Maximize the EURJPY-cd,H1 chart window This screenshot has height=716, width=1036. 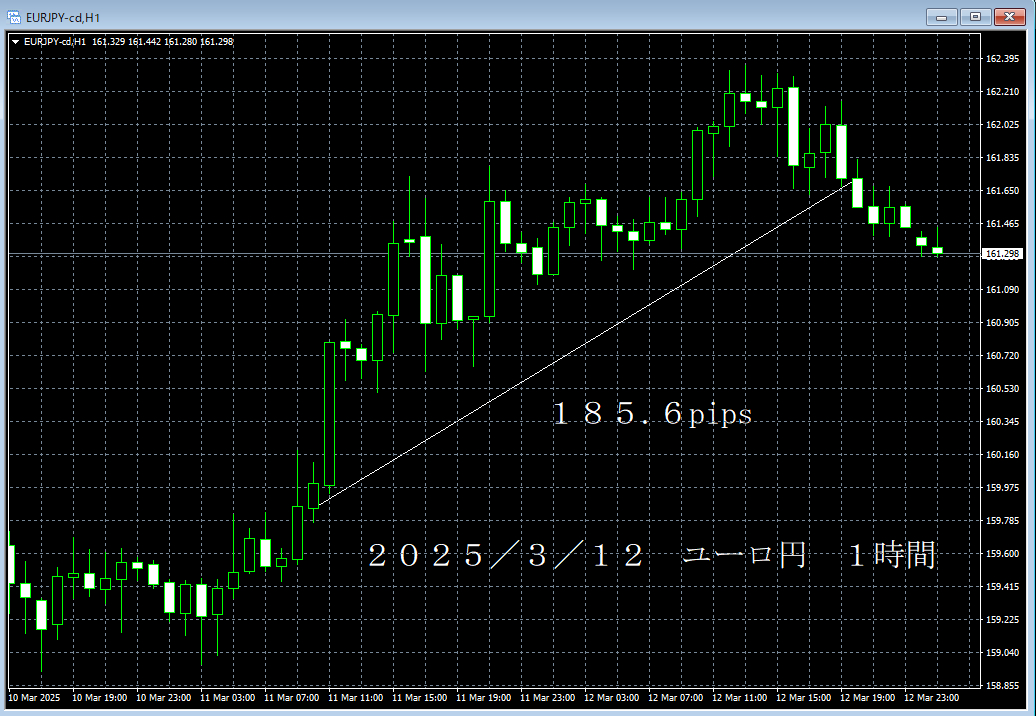[975, 17]
